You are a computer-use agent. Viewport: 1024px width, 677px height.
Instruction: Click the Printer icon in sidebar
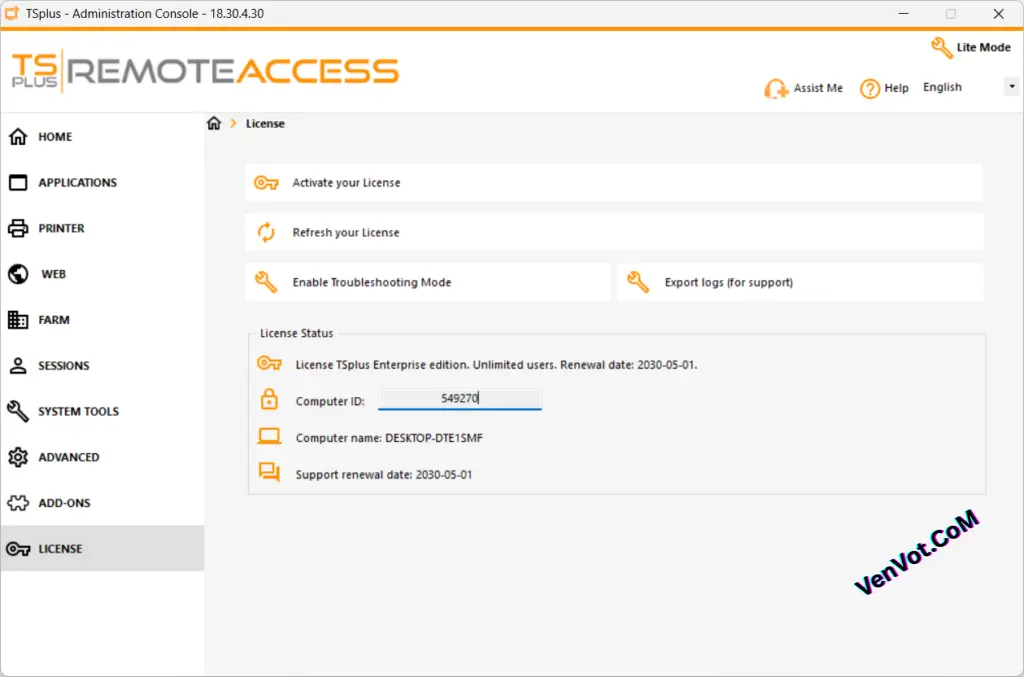(x=18, y=228)
